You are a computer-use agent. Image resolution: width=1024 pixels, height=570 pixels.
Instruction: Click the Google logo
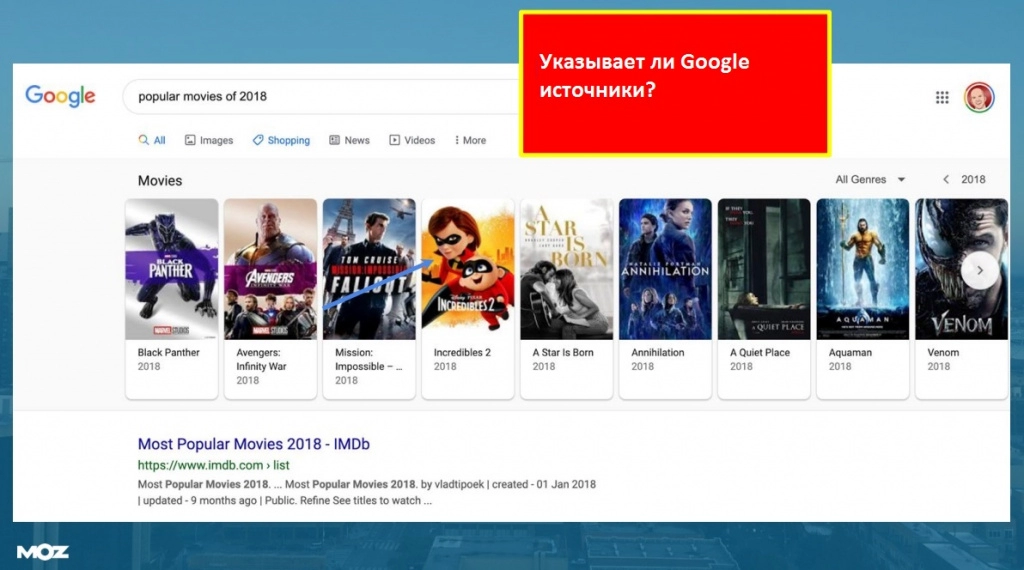[x=60, y=96]
